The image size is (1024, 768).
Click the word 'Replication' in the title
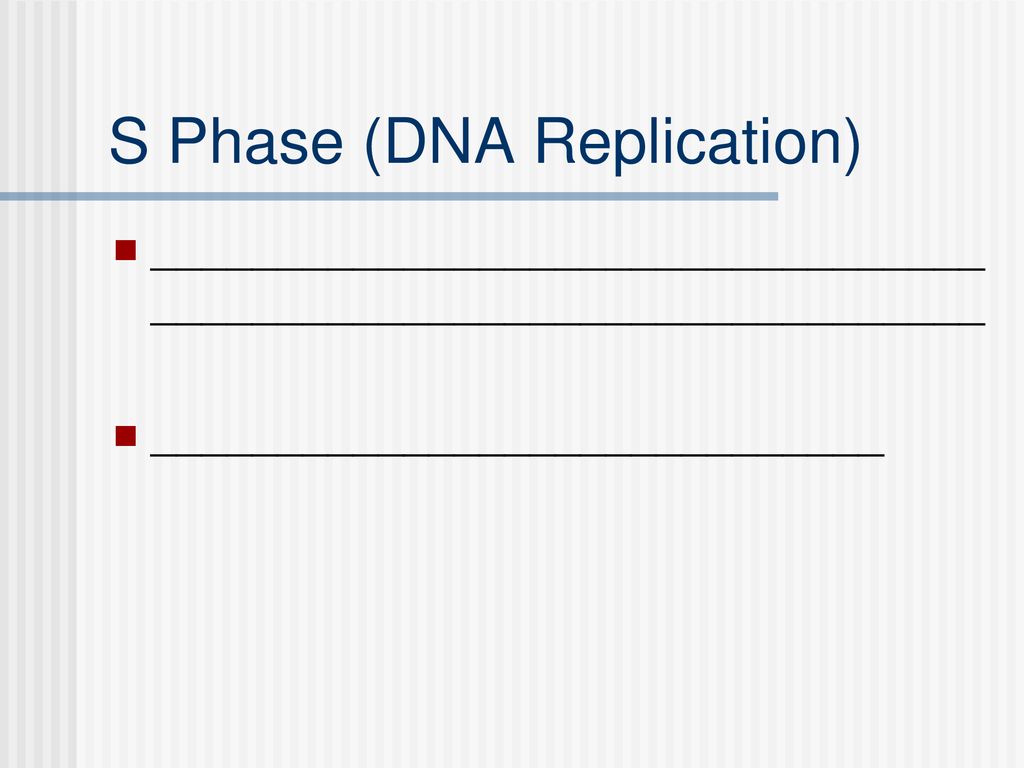click(687, 142)
